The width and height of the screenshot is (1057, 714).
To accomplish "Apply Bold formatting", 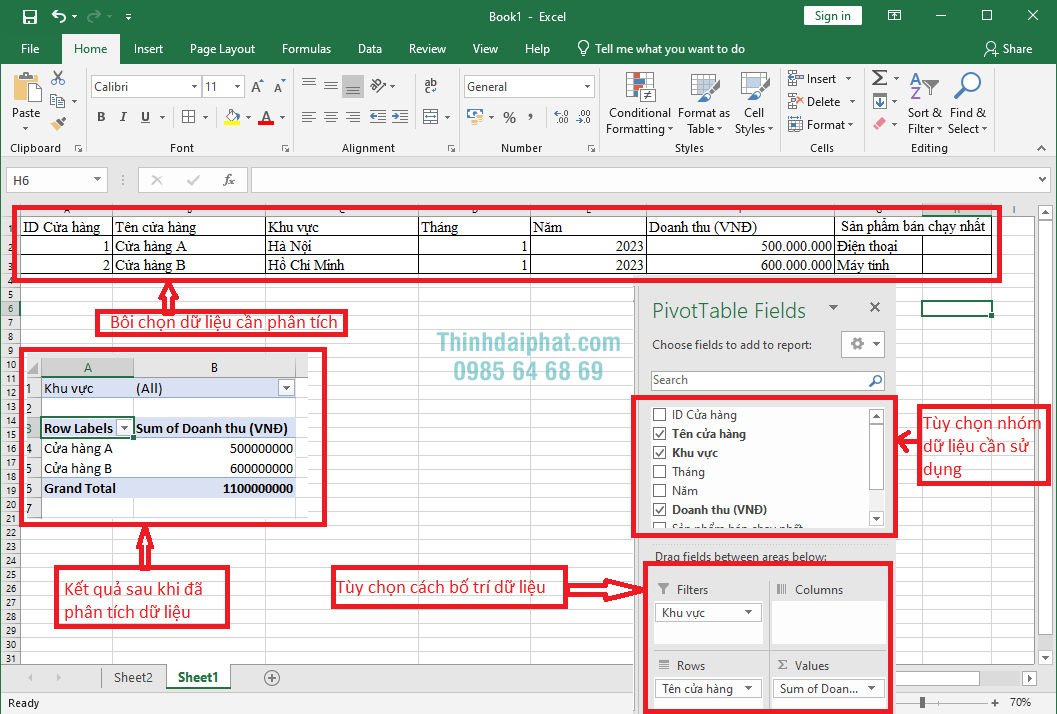I will (101, 117).
